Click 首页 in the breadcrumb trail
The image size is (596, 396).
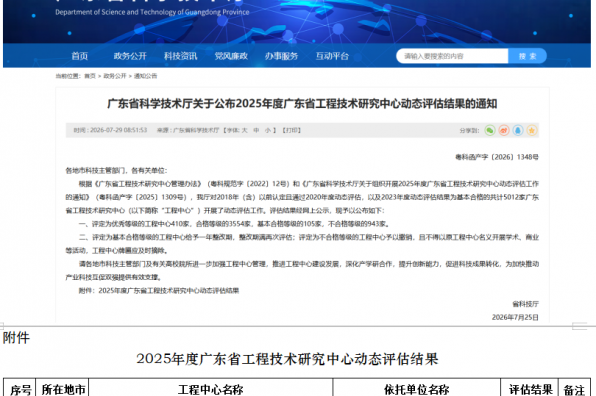coord(90,76)
